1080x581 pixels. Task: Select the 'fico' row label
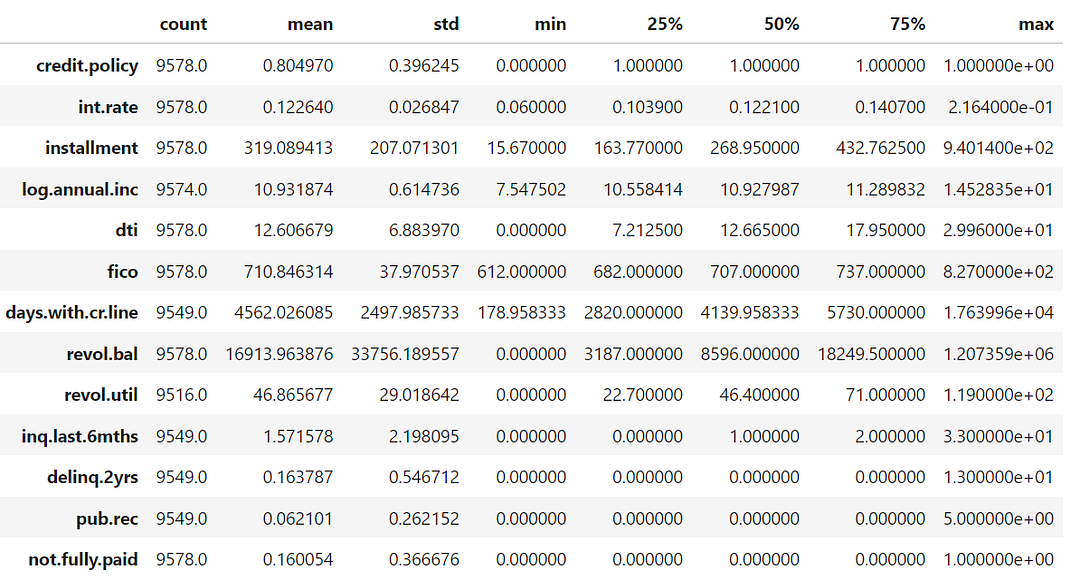click(x=122, y=271)
